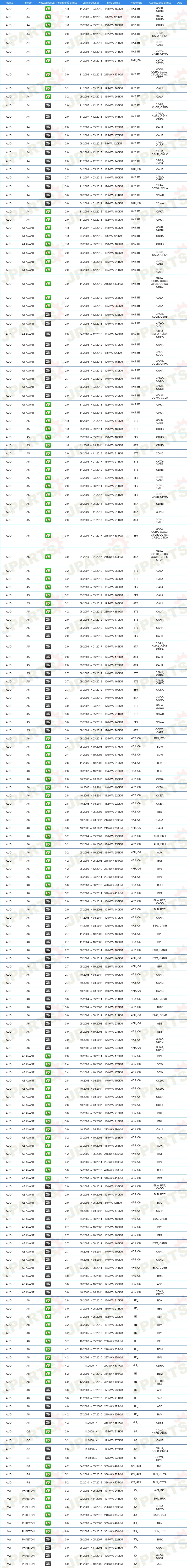This screenshot has height=1568, width=187.
Task: Click petrol icon for Phaeton 6.0 BAN
Action: click(48, 1523)
